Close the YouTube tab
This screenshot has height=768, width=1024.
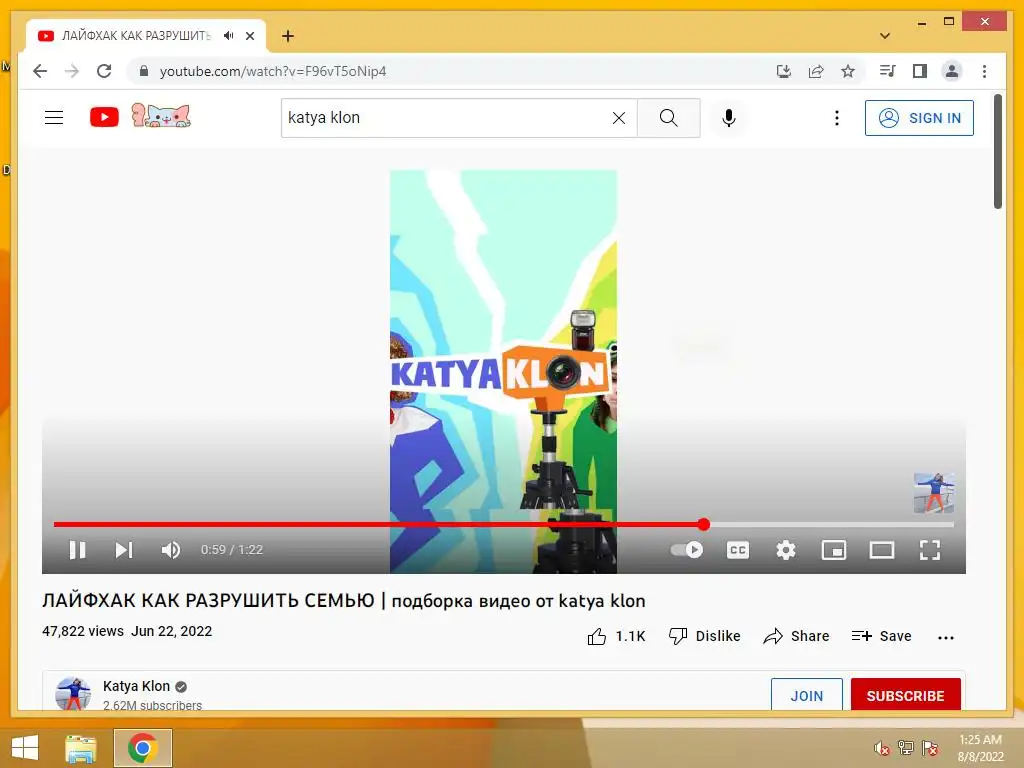[250, 36]
